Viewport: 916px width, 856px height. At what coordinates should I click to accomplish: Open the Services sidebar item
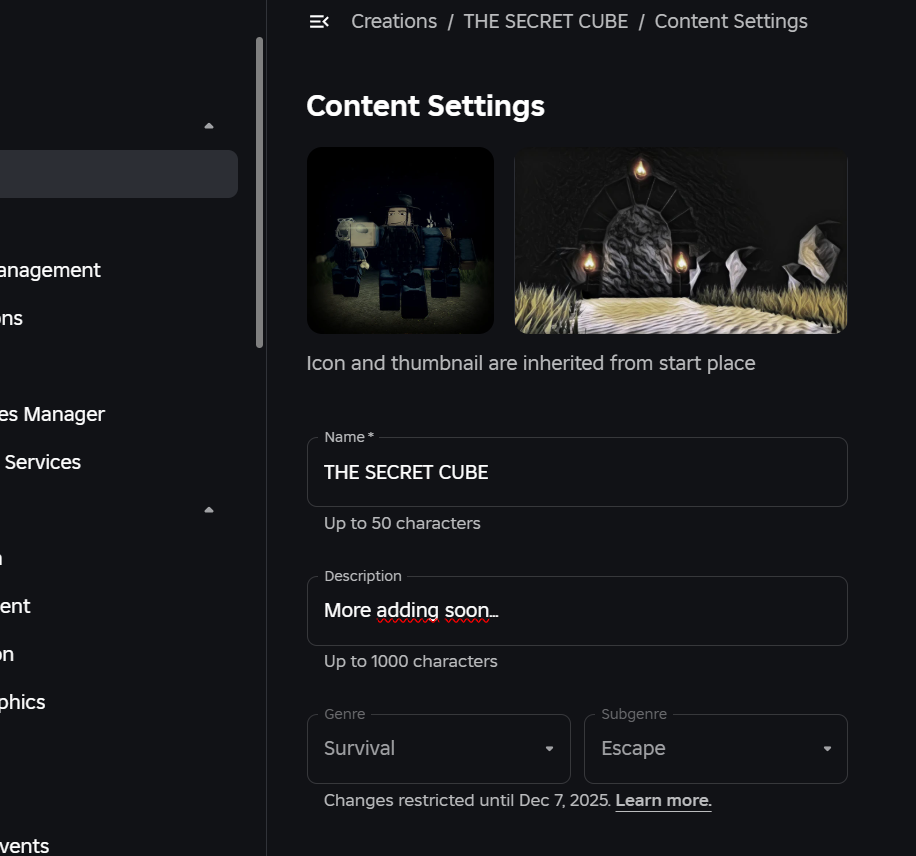[41, 462]
